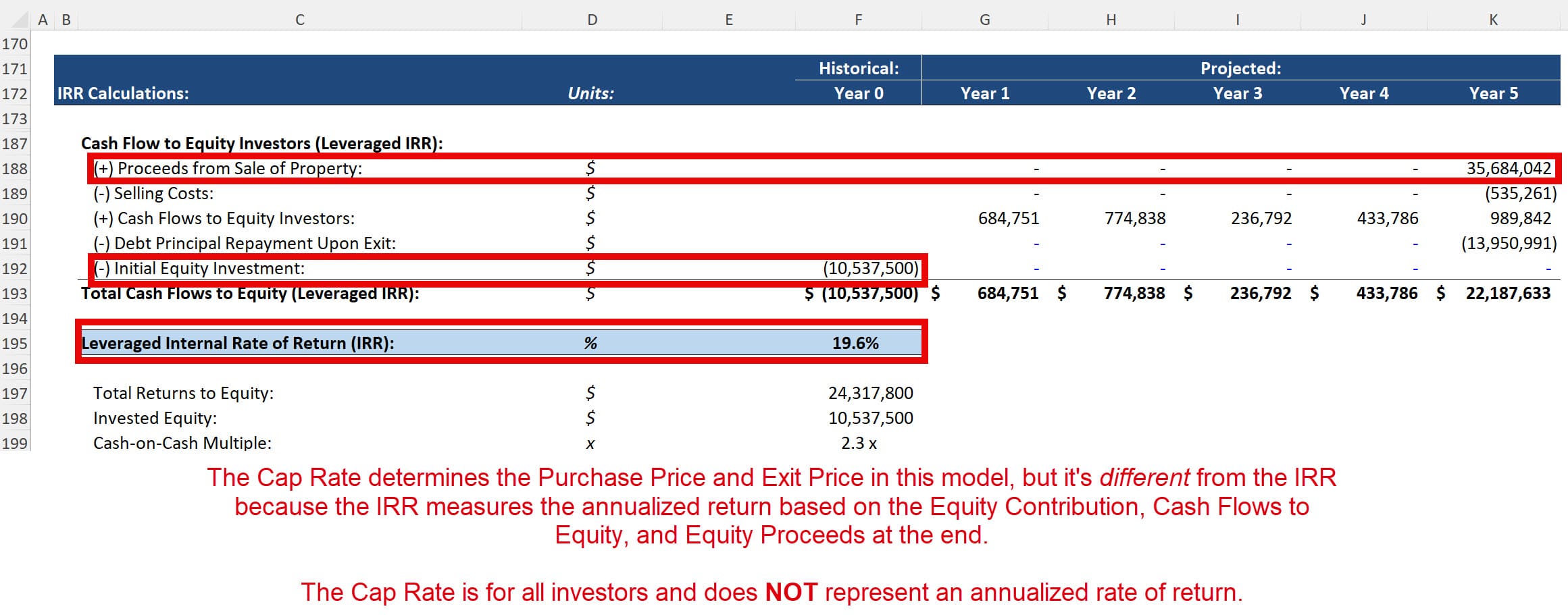Click the IRR Calculations header cell
The width and height of the screenshot is (1568, 615).
pyautogui.click(x=122, y=93)
